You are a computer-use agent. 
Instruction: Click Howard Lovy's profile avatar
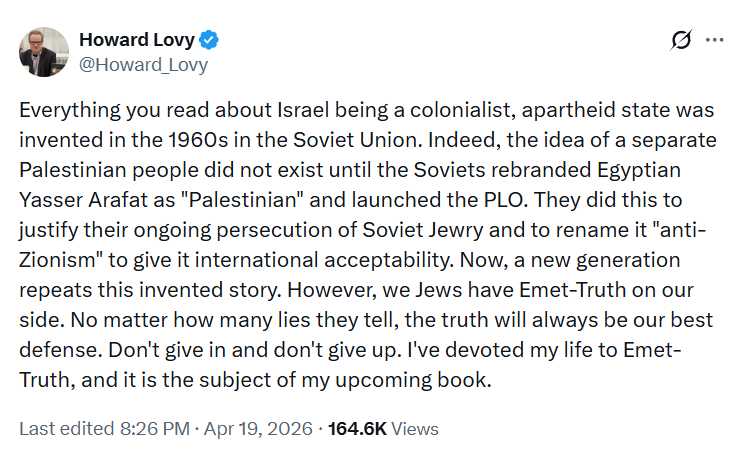tap(44, 52)
